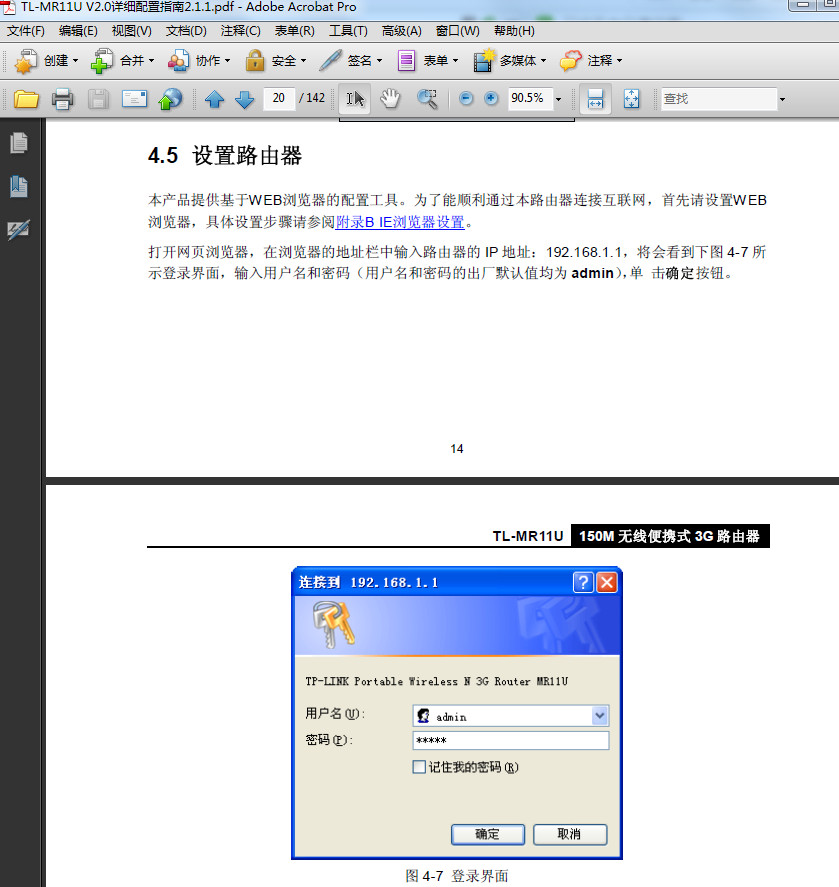This screenshot has width=839, height=887.
Task: Click the Save floppy disk icon
Action: 98,99
